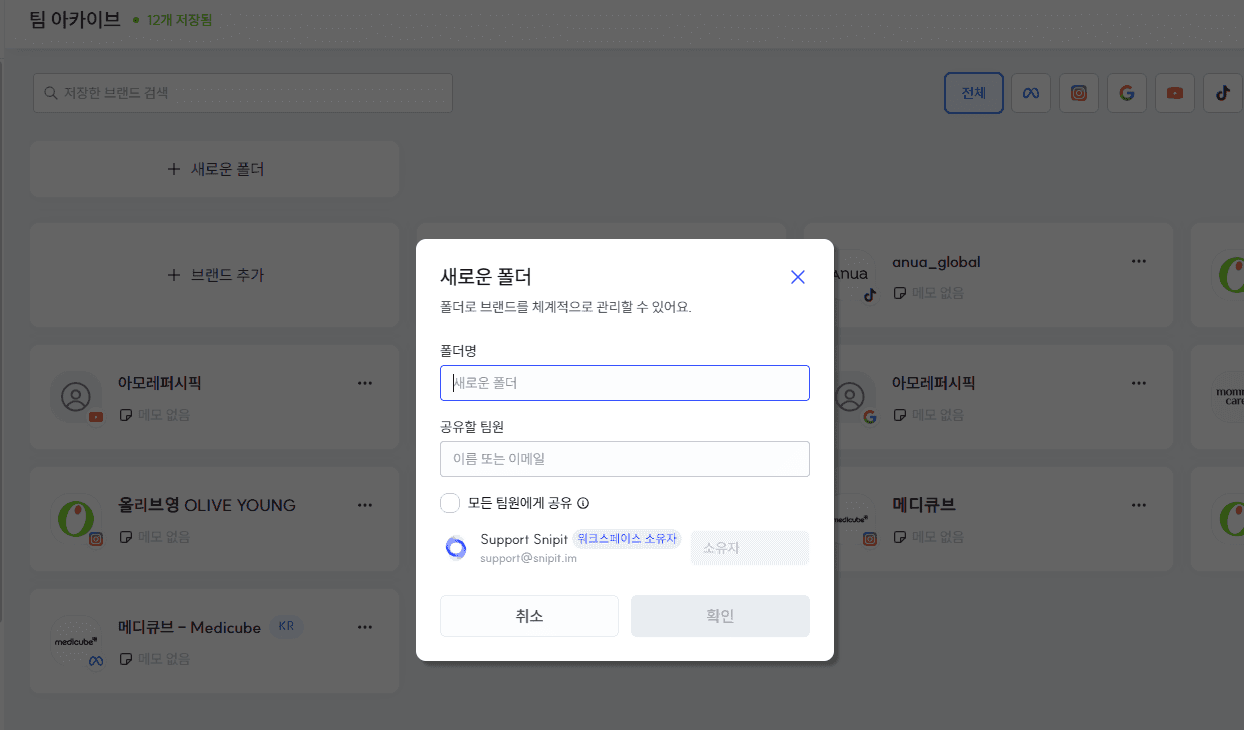Click the Support Snipit avatar icon
1244x730 pixels.
456,547
